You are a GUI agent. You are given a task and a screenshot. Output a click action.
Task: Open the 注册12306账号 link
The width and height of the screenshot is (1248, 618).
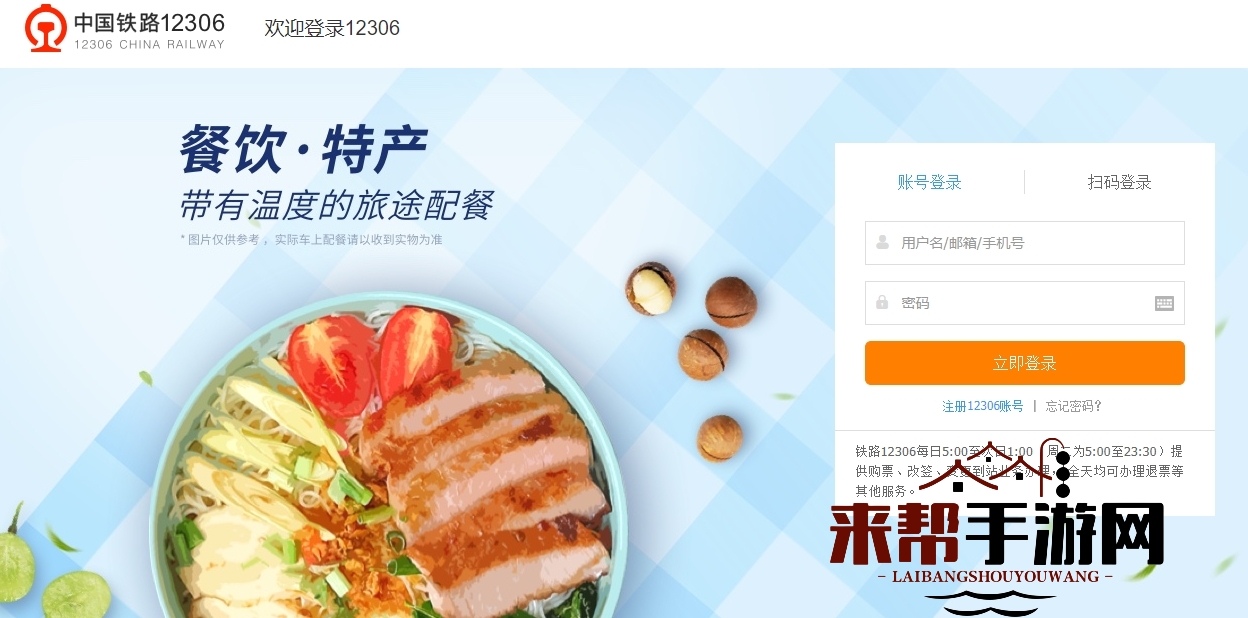tap(983, 406)
